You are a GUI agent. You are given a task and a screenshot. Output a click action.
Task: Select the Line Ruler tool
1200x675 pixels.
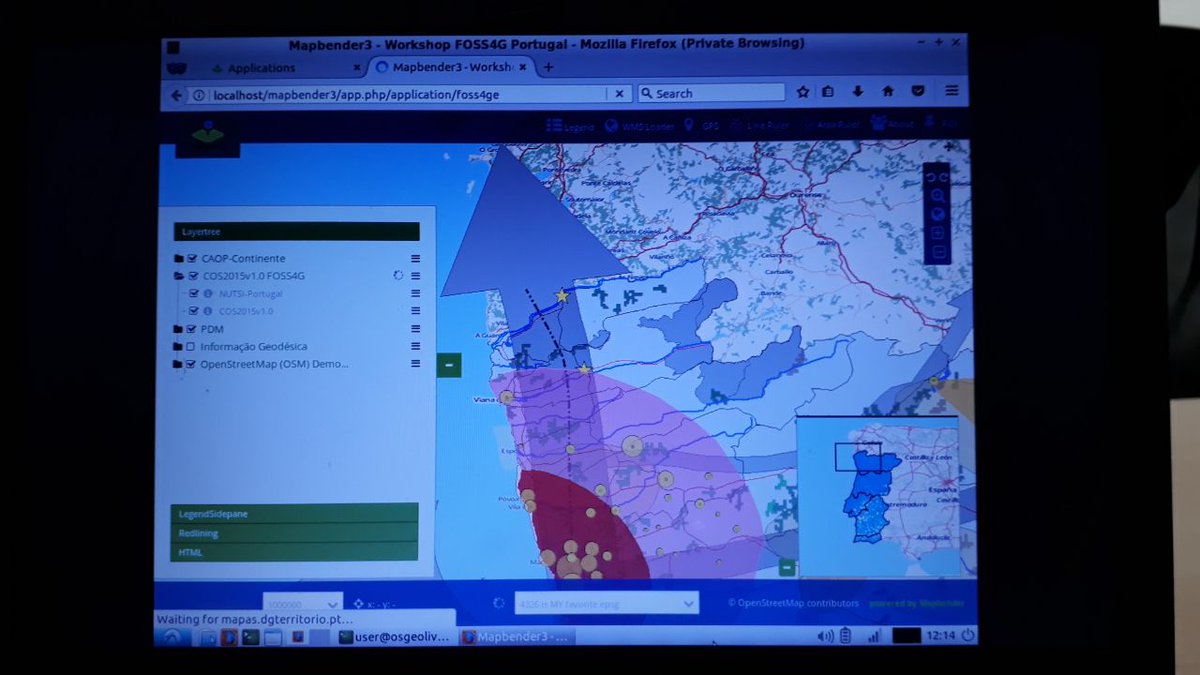761,126
